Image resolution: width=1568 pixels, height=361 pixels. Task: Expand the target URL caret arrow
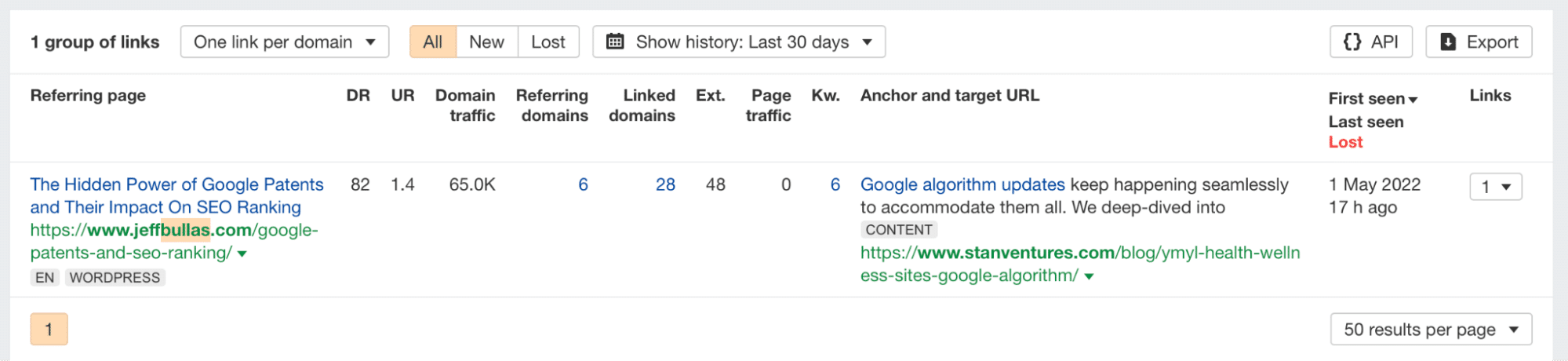pos(1089,276)
